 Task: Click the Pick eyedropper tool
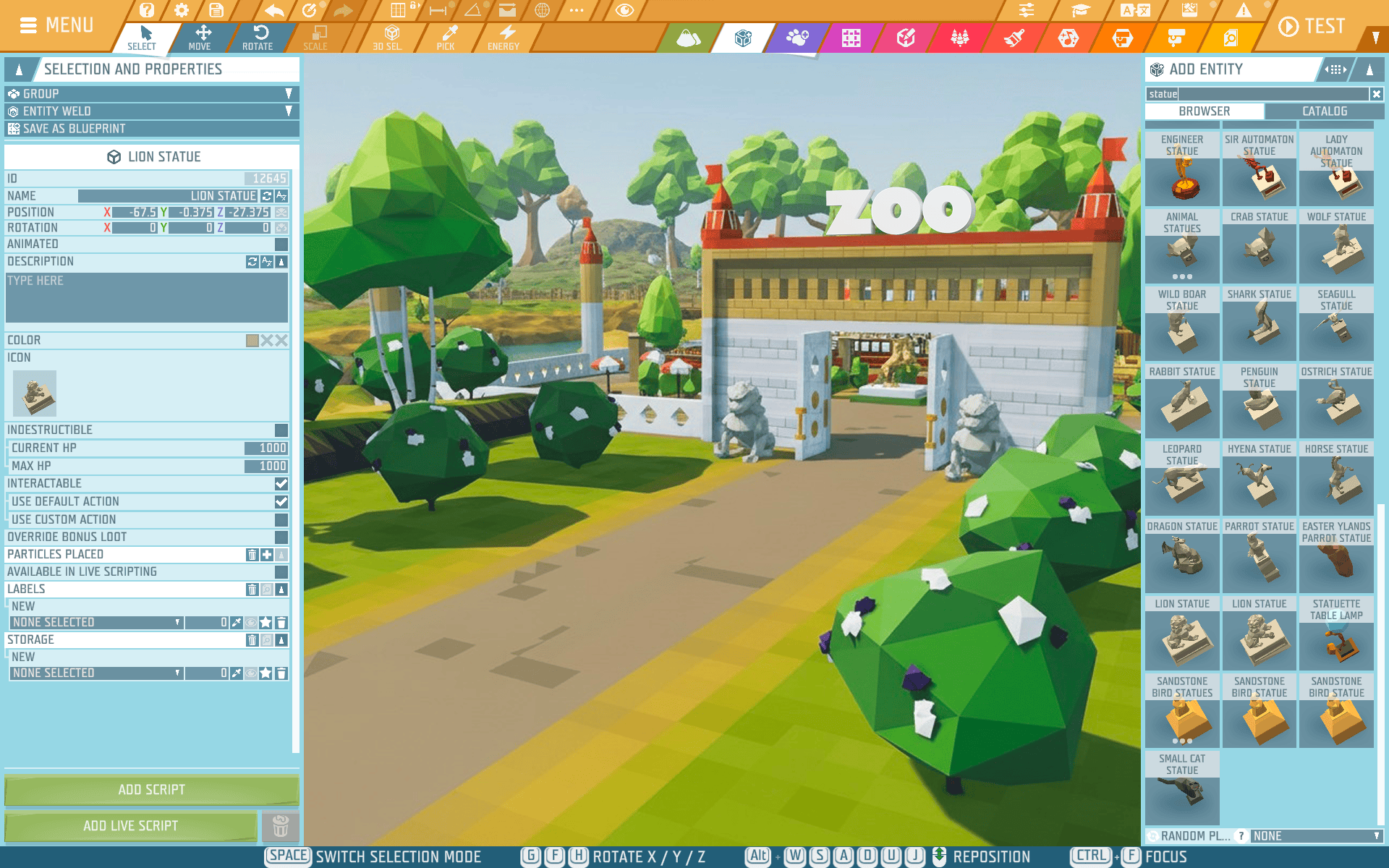(446, 37)
